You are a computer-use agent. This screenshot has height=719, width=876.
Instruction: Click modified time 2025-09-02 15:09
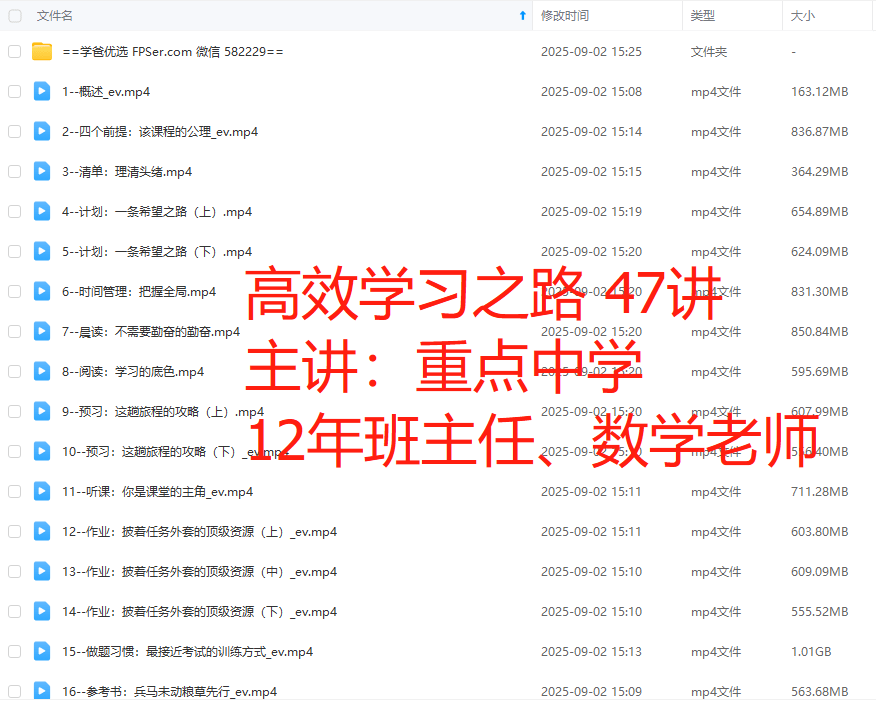(591, 692)
